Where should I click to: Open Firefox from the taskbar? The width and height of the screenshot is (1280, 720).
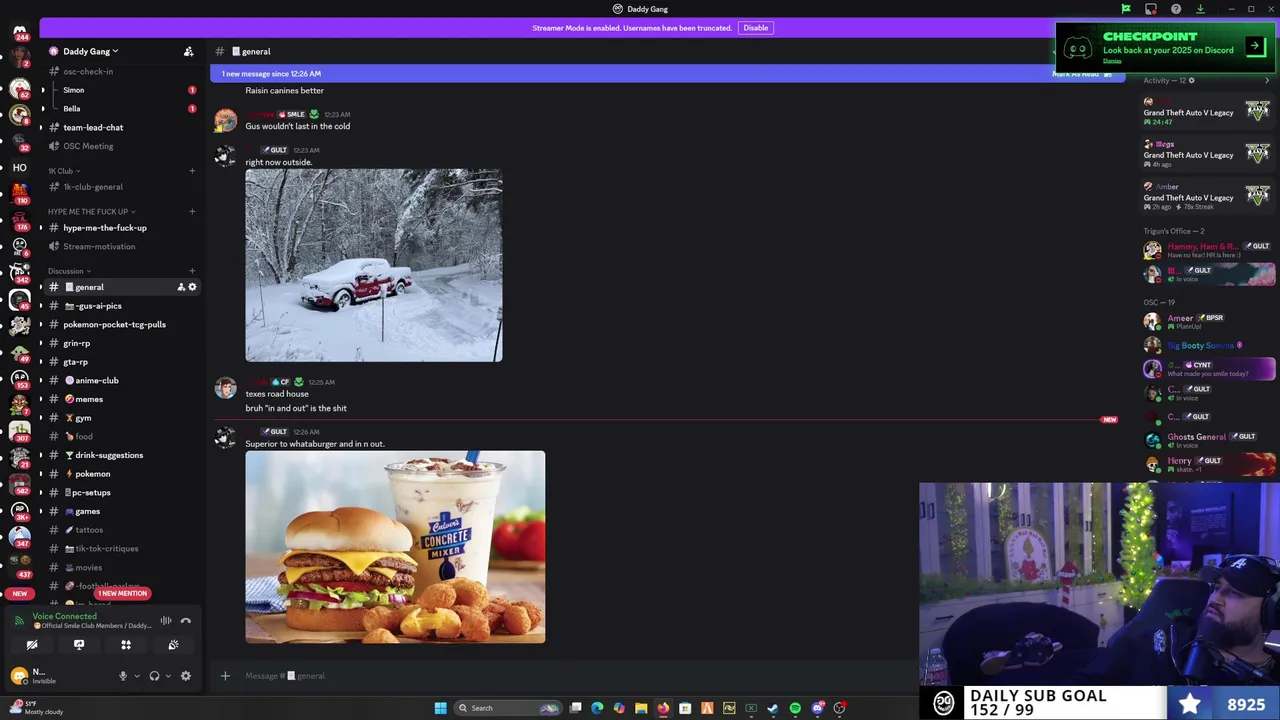click(x=663, y=708)
